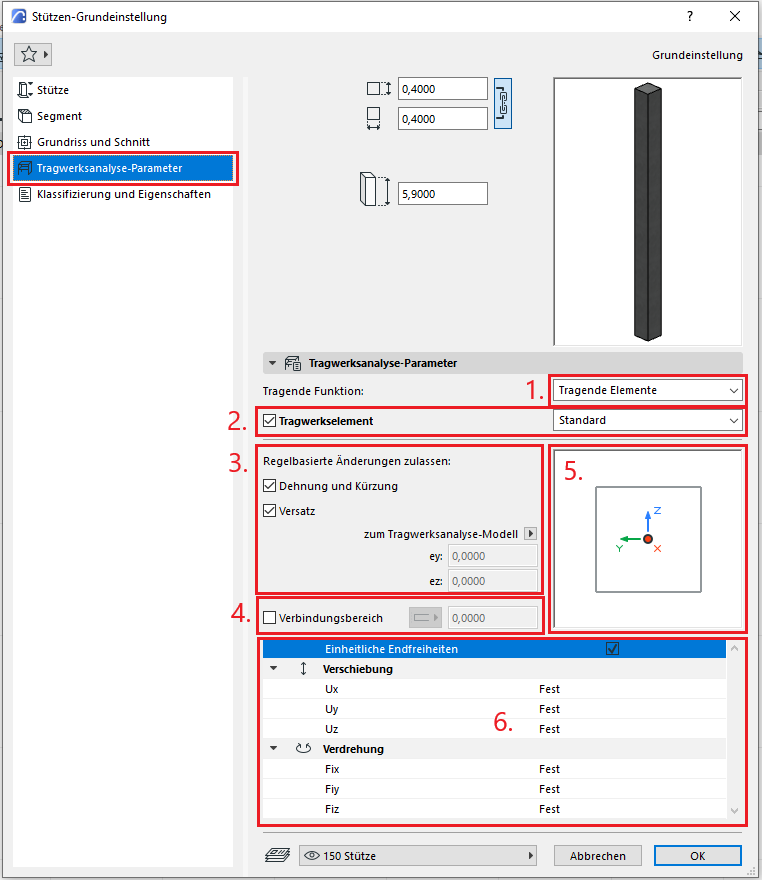
Task: Click the Verschiebung arrow icon
Action: (x=304, y=669)
